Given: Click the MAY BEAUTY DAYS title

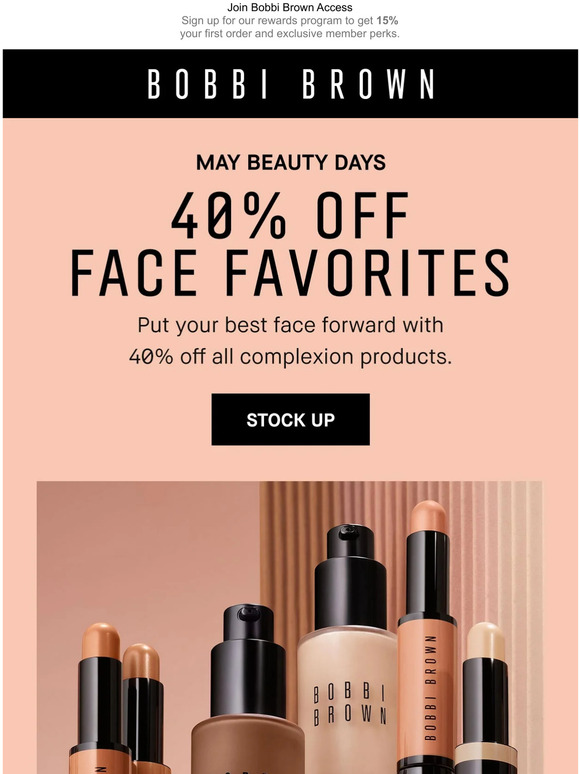Looking at the screenshot, I should [x=291, y=162].
